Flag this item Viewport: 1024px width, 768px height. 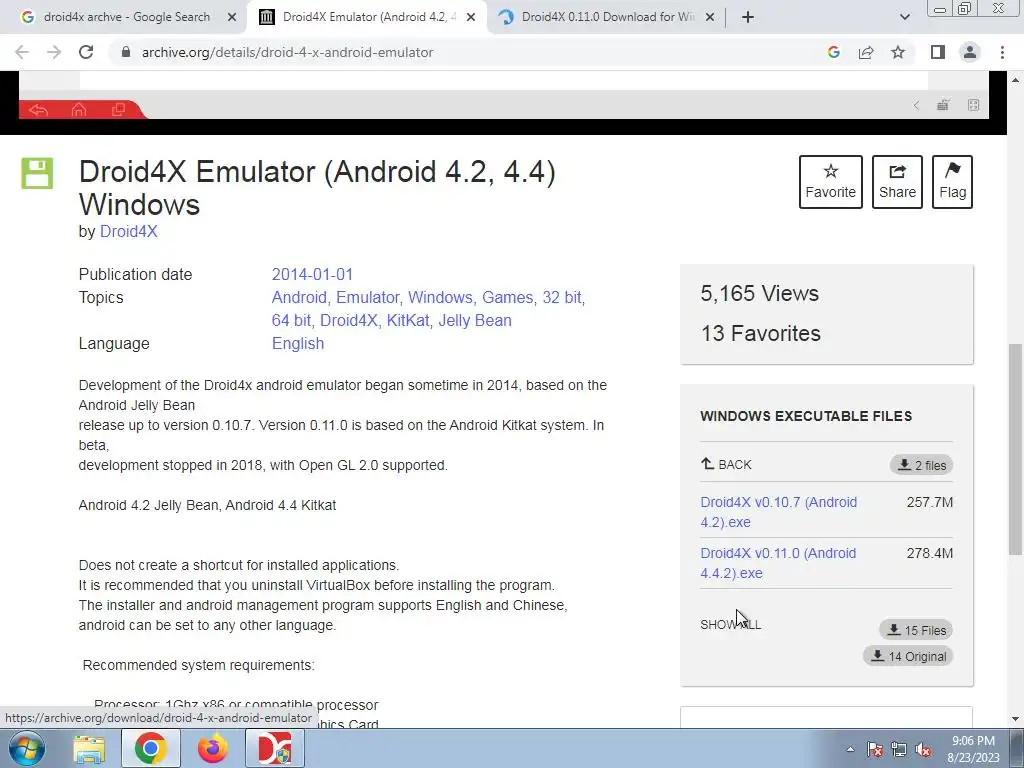pyautogui.click(x=952, y=182)
